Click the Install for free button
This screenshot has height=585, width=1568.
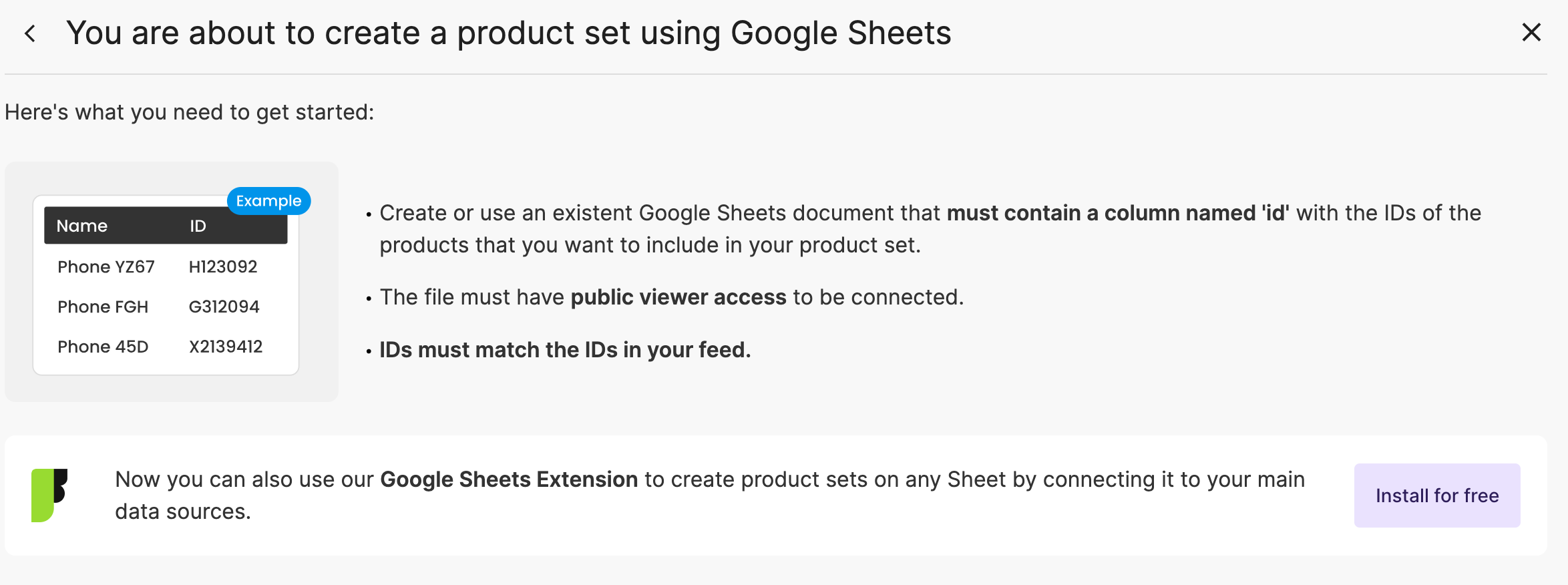click(x=1437, y=496)
